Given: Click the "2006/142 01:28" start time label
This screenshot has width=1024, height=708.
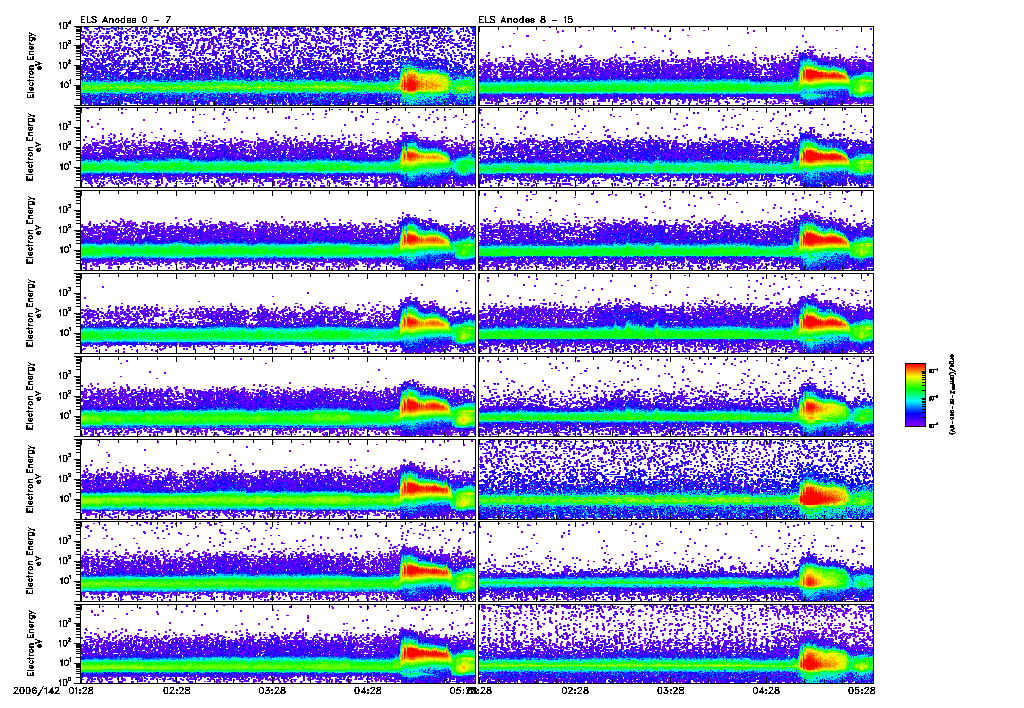Looking at the screenshot, I should click(52, 690).
